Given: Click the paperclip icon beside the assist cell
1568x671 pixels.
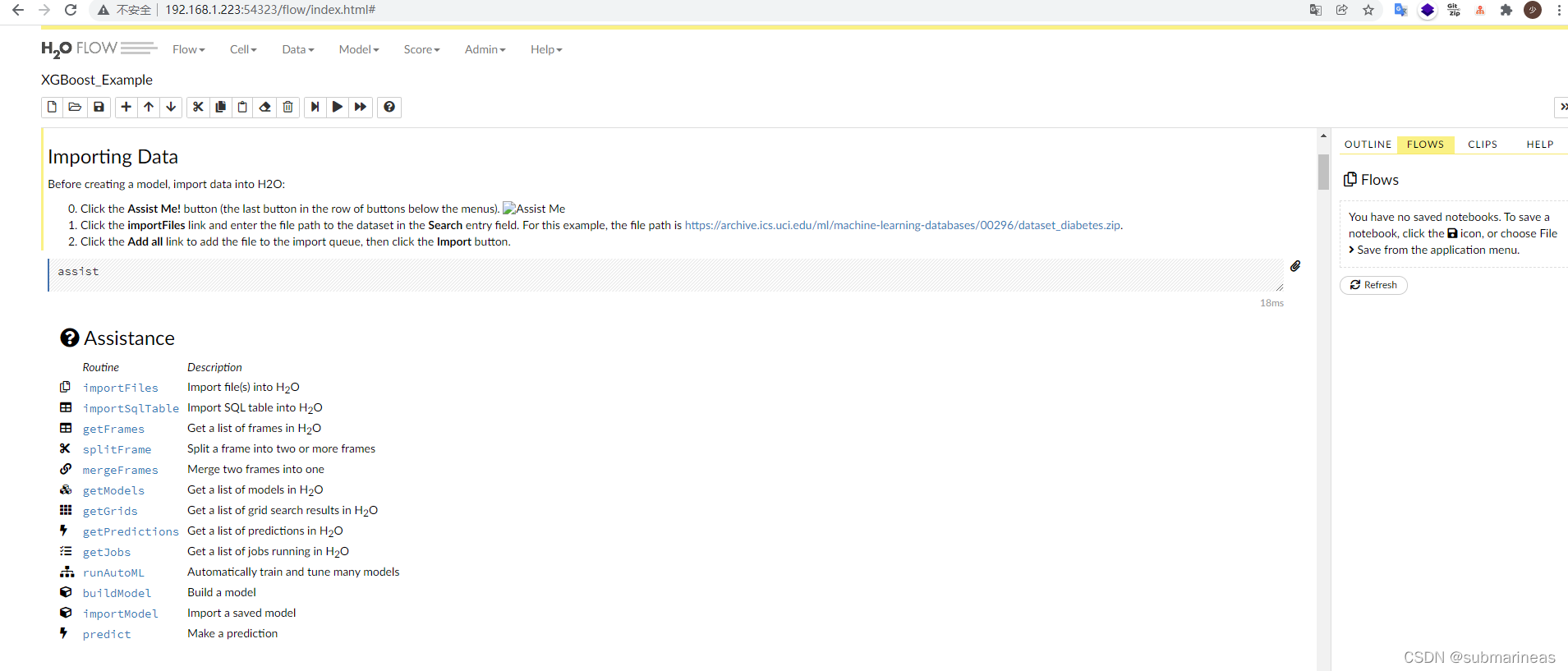Looking at the screenshot, I should coord(1295,266).
